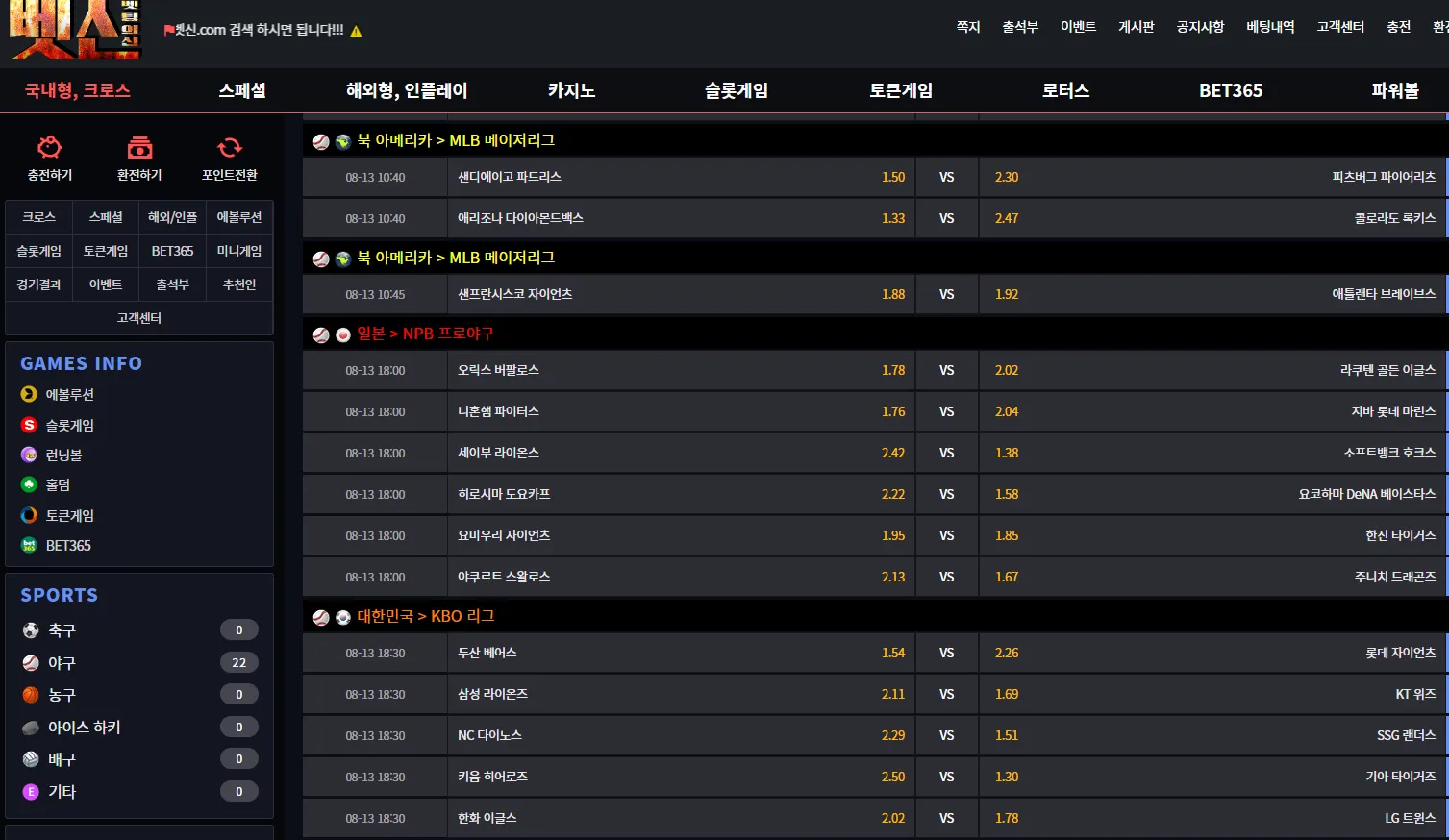This screenshot has width=1449, height=840.
Task: Click the VS cell in 삼성 라이온즈 row
Action: [947, 695]
